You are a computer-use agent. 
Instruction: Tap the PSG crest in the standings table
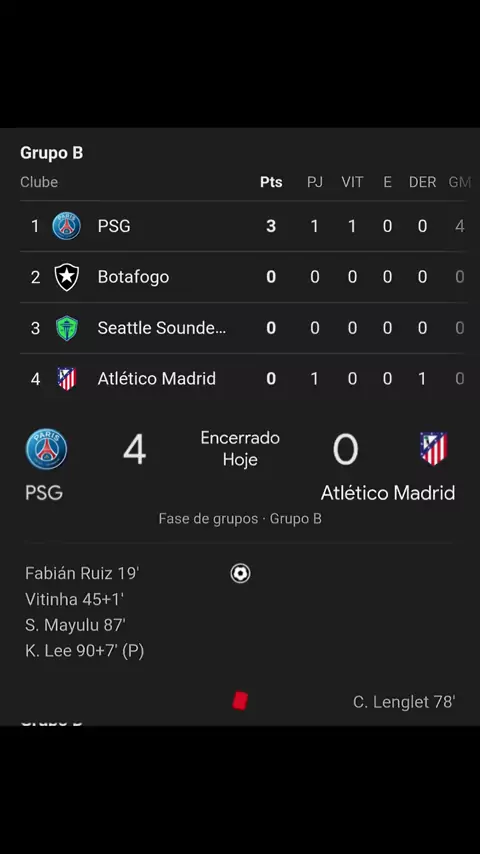pyautogui.click(x=66, y=226)
